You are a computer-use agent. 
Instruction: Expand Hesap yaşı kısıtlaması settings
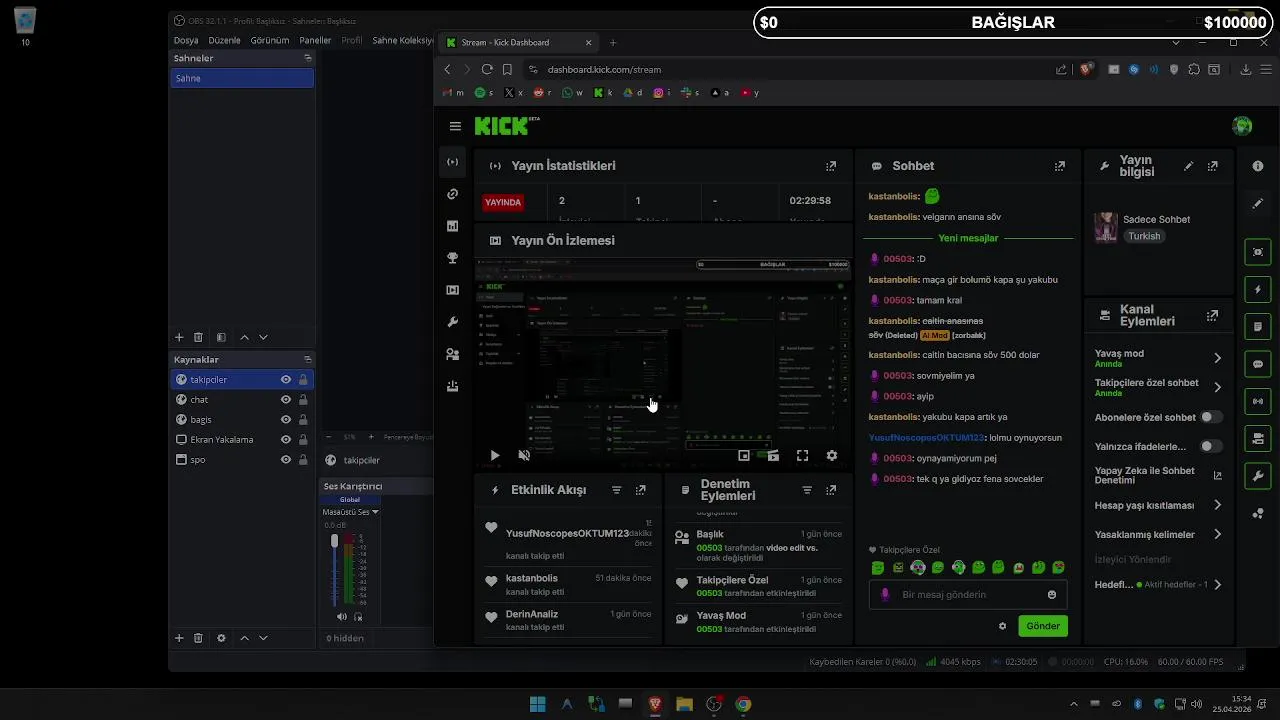(1217, 505)
